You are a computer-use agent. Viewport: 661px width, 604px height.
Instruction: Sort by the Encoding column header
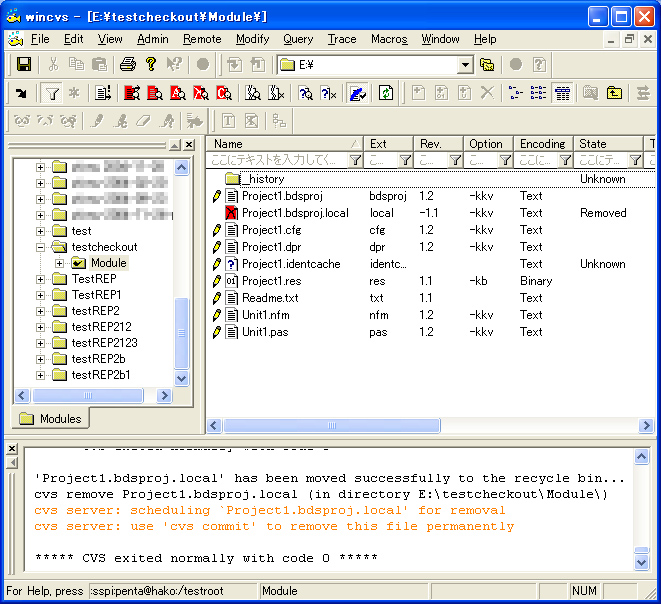pos(543,144)
